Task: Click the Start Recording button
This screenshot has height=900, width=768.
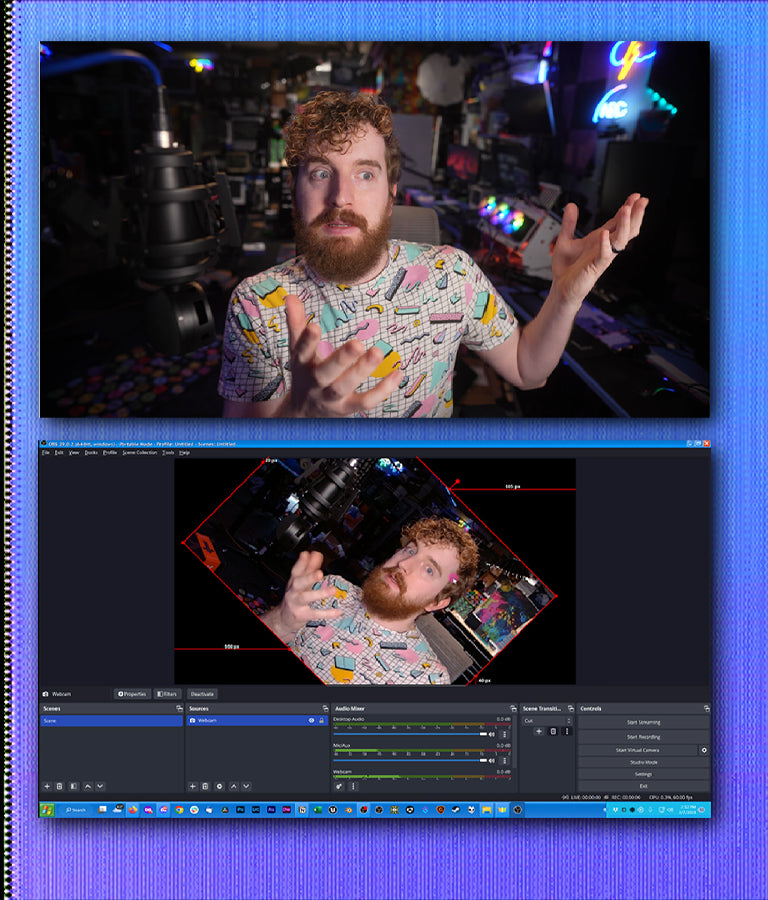Action: tap(643, 736)
